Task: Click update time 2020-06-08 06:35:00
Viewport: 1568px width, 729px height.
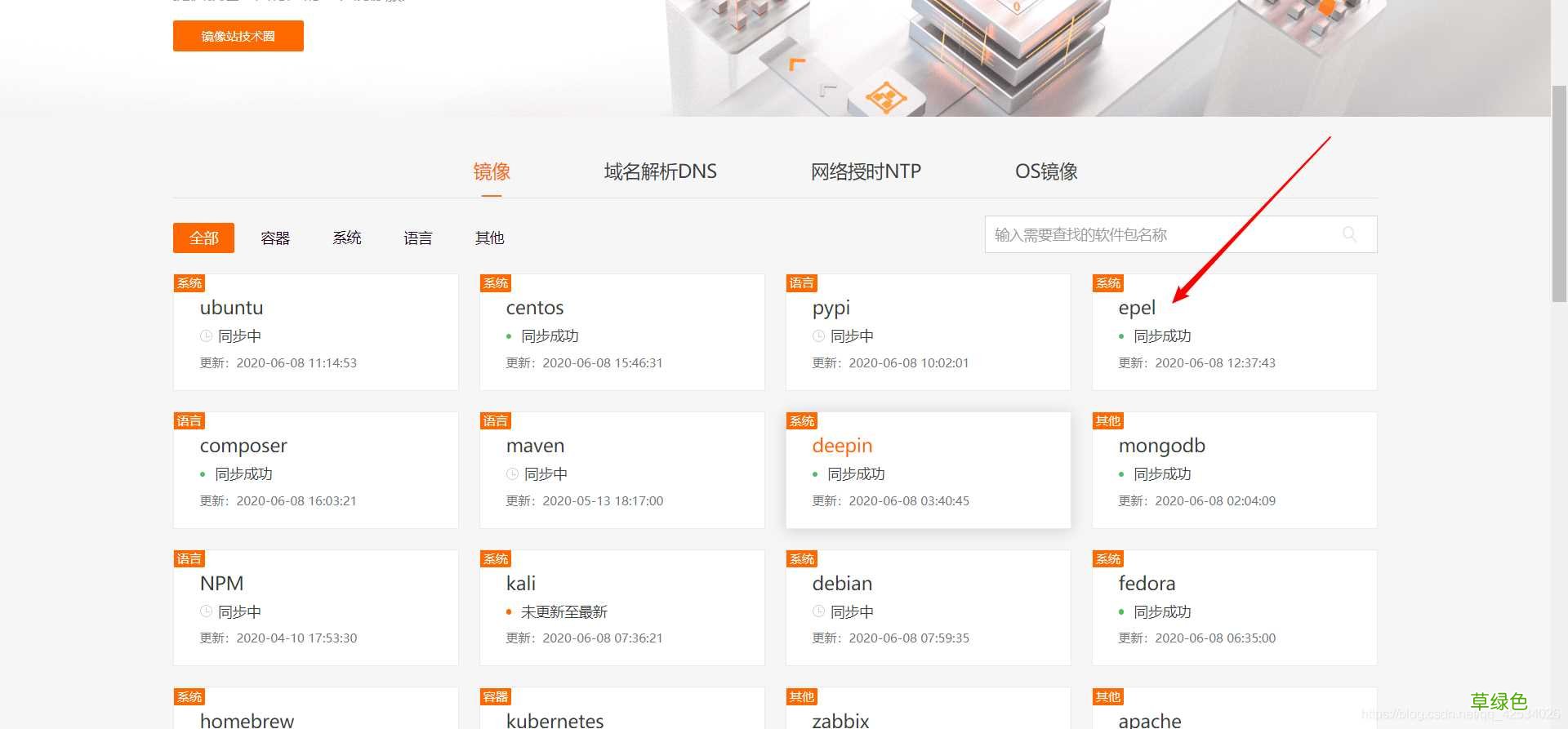Action: pos(1215,638)
